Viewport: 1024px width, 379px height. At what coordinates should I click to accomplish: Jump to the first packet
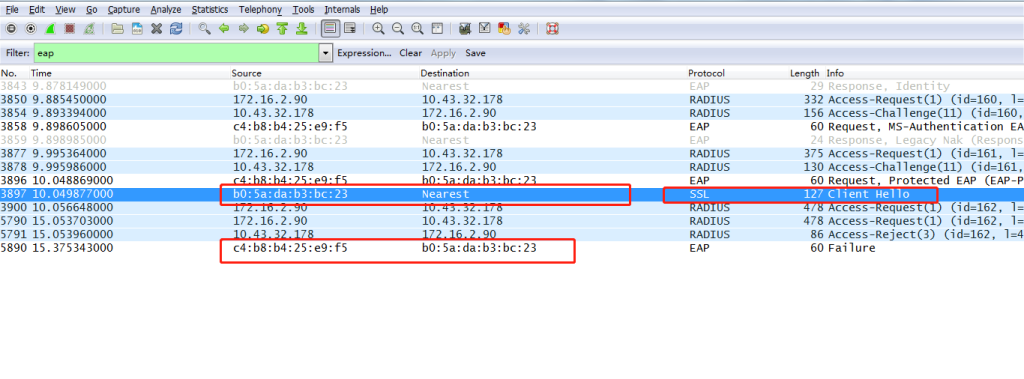[282, 29]
